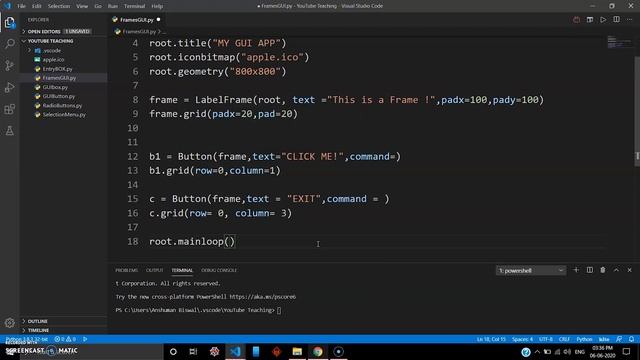Viewport: 640px width, 360px height.
Task: Open Windows Task View on taskbar
Action: tap(193, 351)
